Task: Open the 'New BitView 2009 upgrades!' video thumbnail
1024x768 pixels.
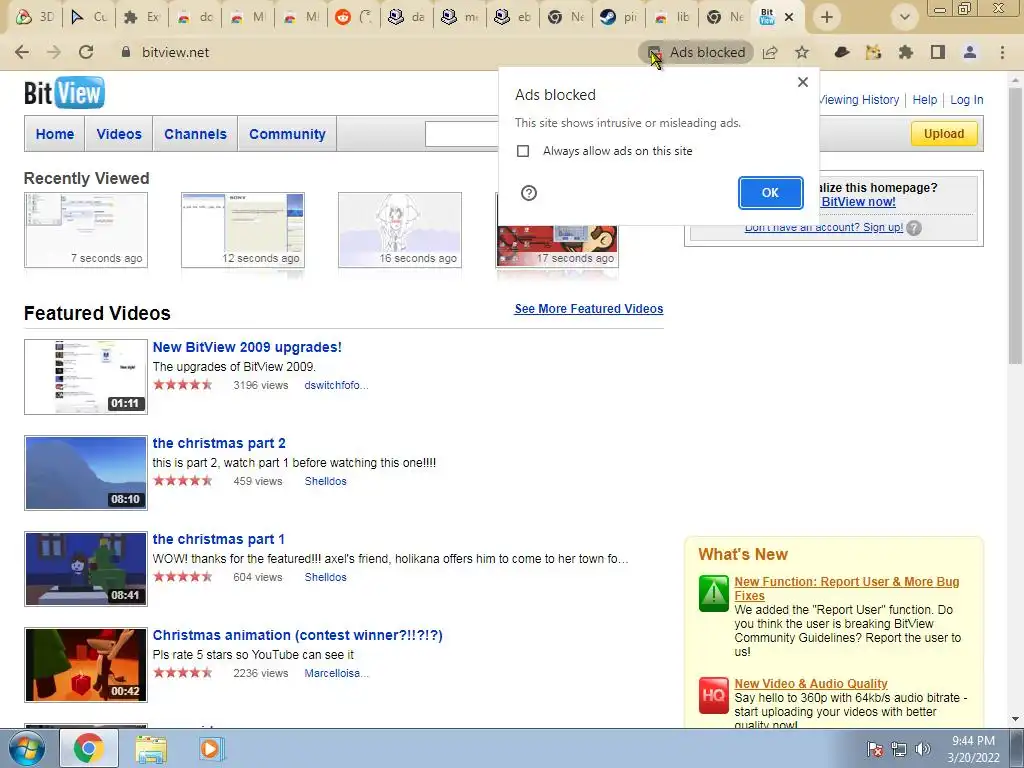Action: pos(86,377)
